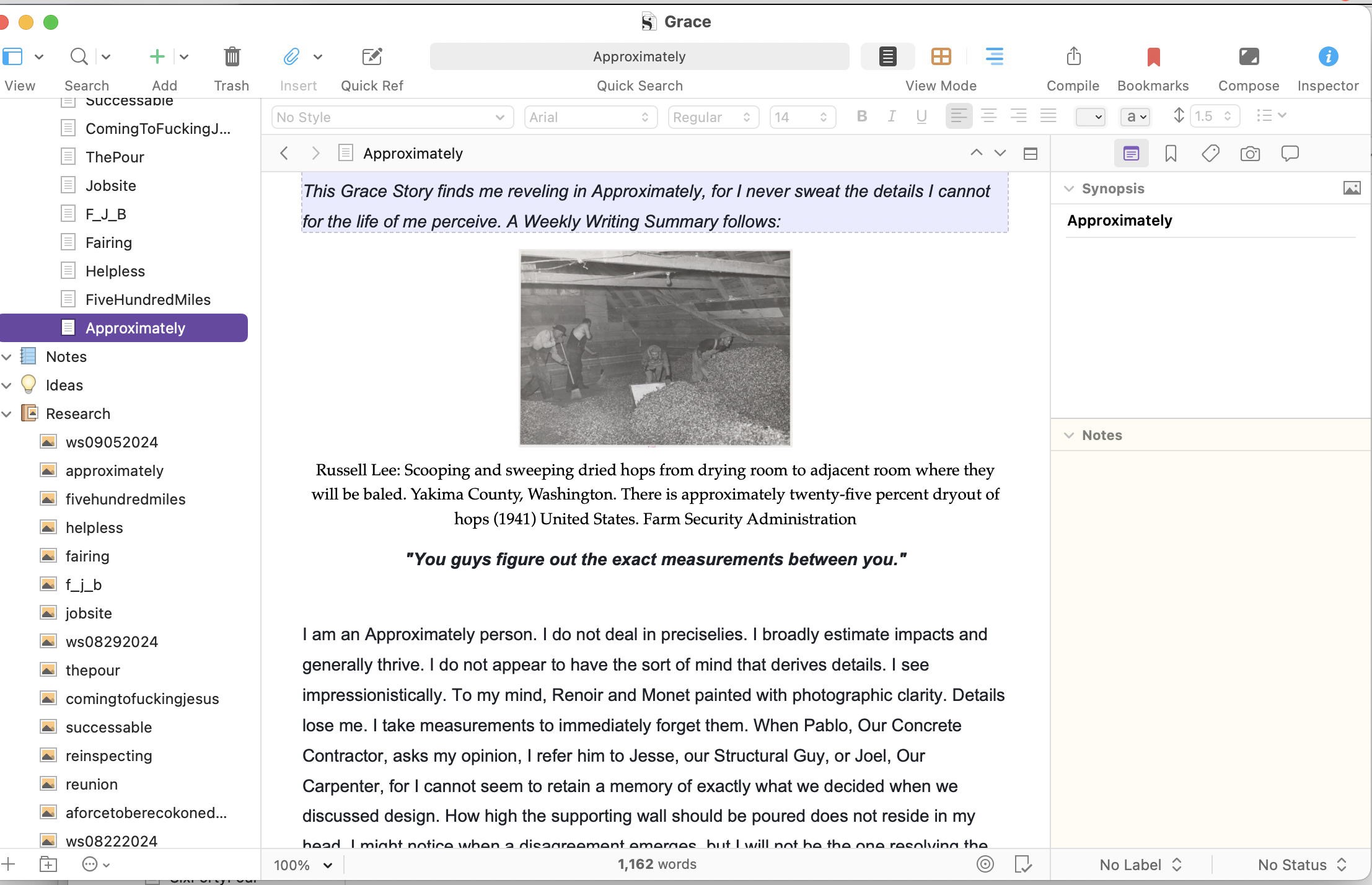Switch to Document view mode

(x=887, y=56)
